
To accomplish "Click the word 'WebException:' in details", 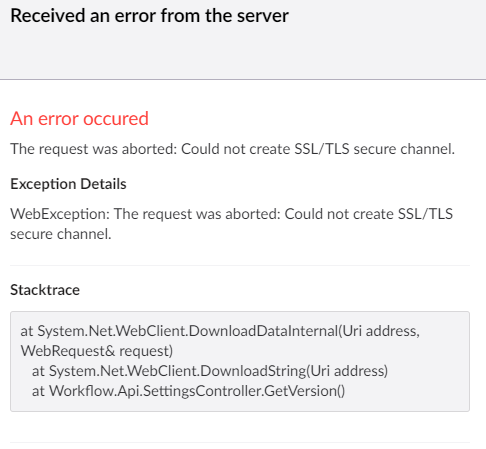I will (60, 214).
